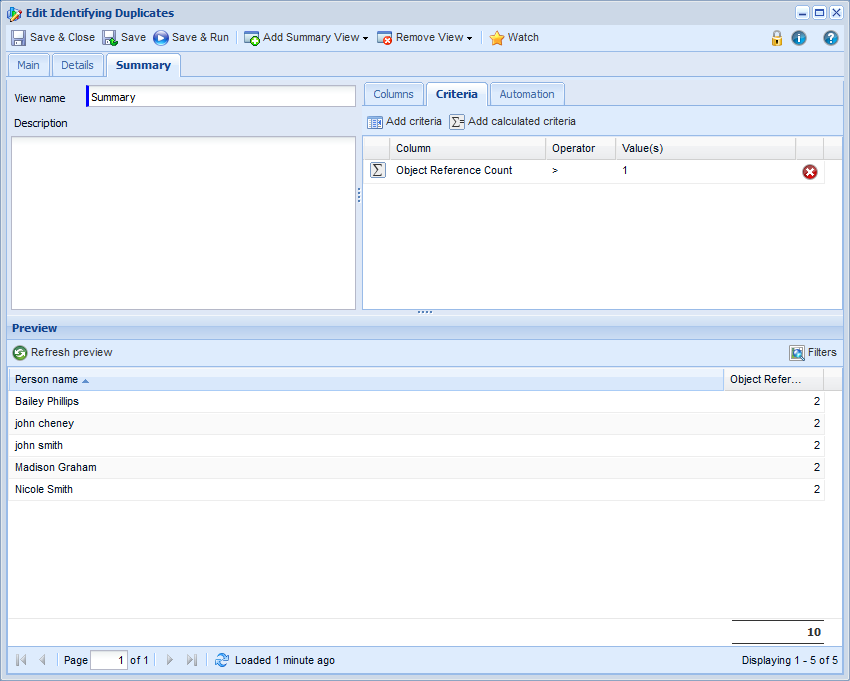Open the help question mark icon
This screenshot has width=850, height=681.
[x=830, y=38]
